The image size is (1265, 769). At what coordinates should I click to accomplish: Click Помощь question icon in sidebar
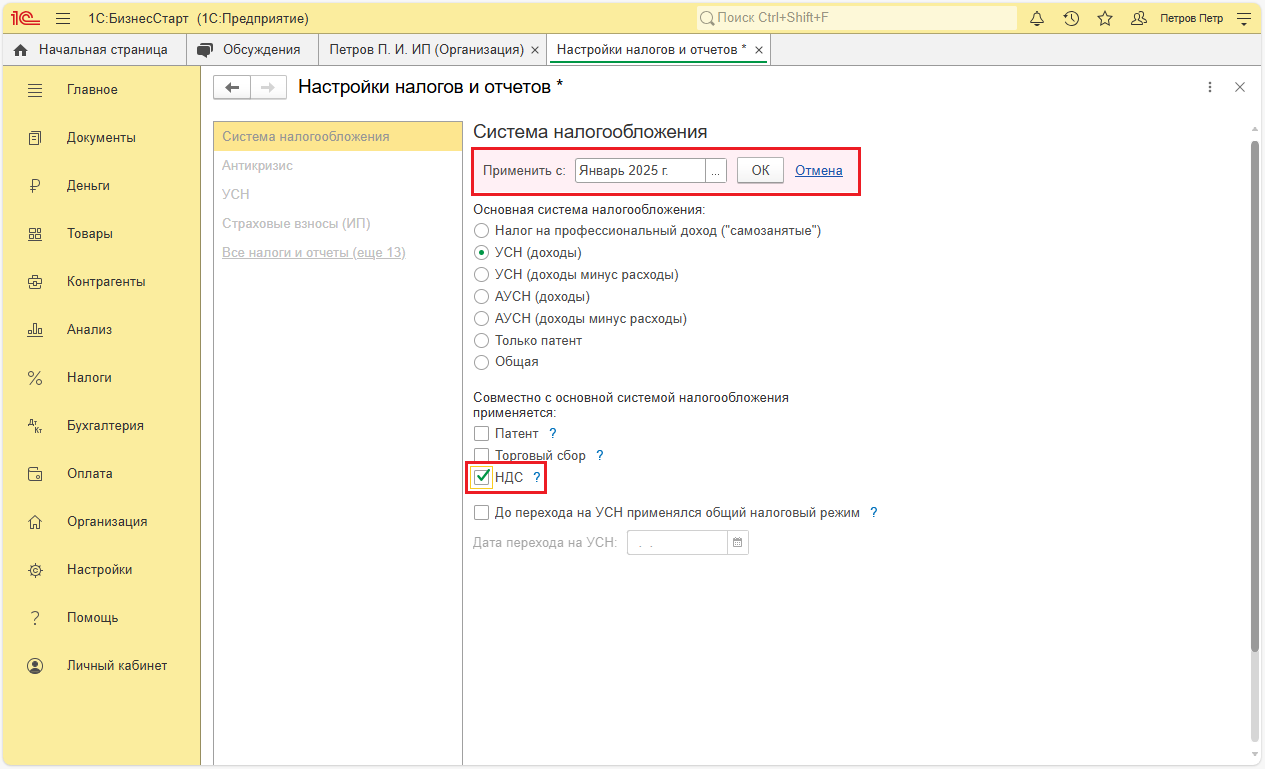tap(35, 618)
